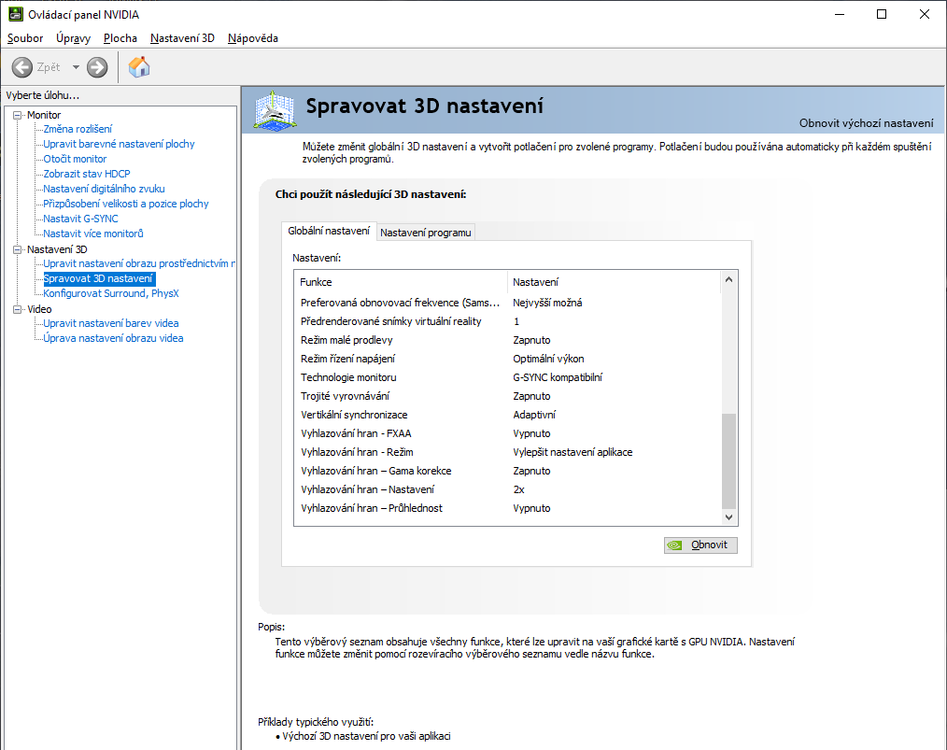Image resolution: width=947 pixels, height=750 pixels.
Task: Open Upravit nastavení barev videa
Action: pos(111,323)
